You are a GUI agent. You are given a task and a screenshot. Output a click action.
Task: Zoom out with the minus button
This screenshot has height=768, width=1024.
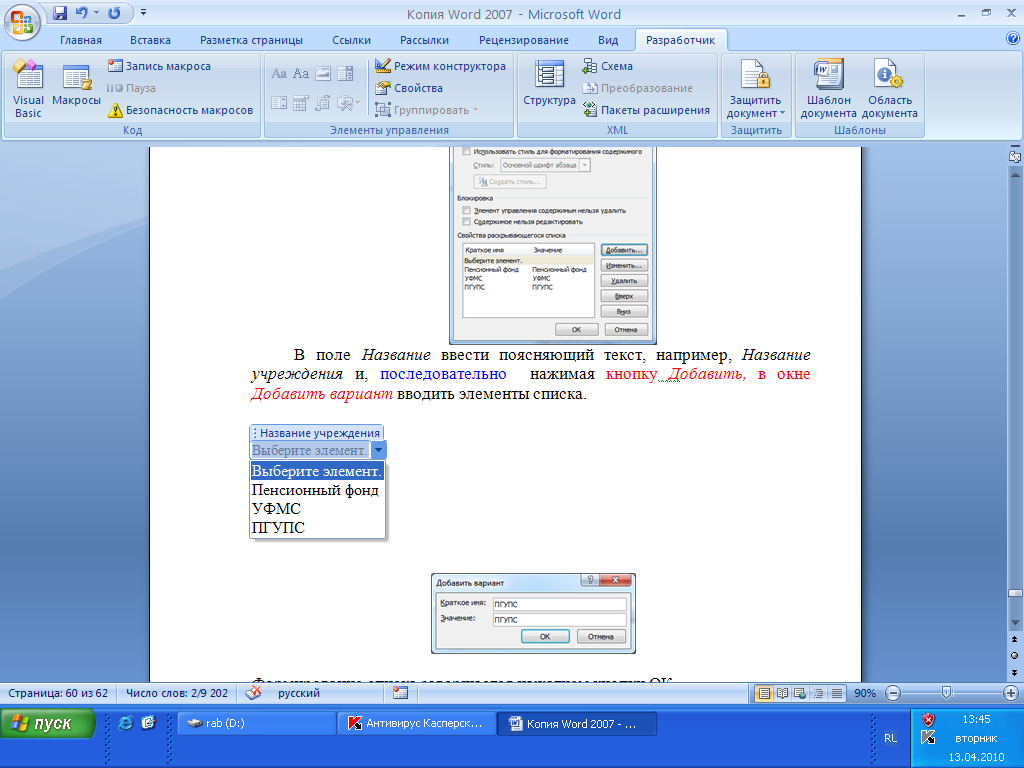pyautogui.click(x=893, y=694)
